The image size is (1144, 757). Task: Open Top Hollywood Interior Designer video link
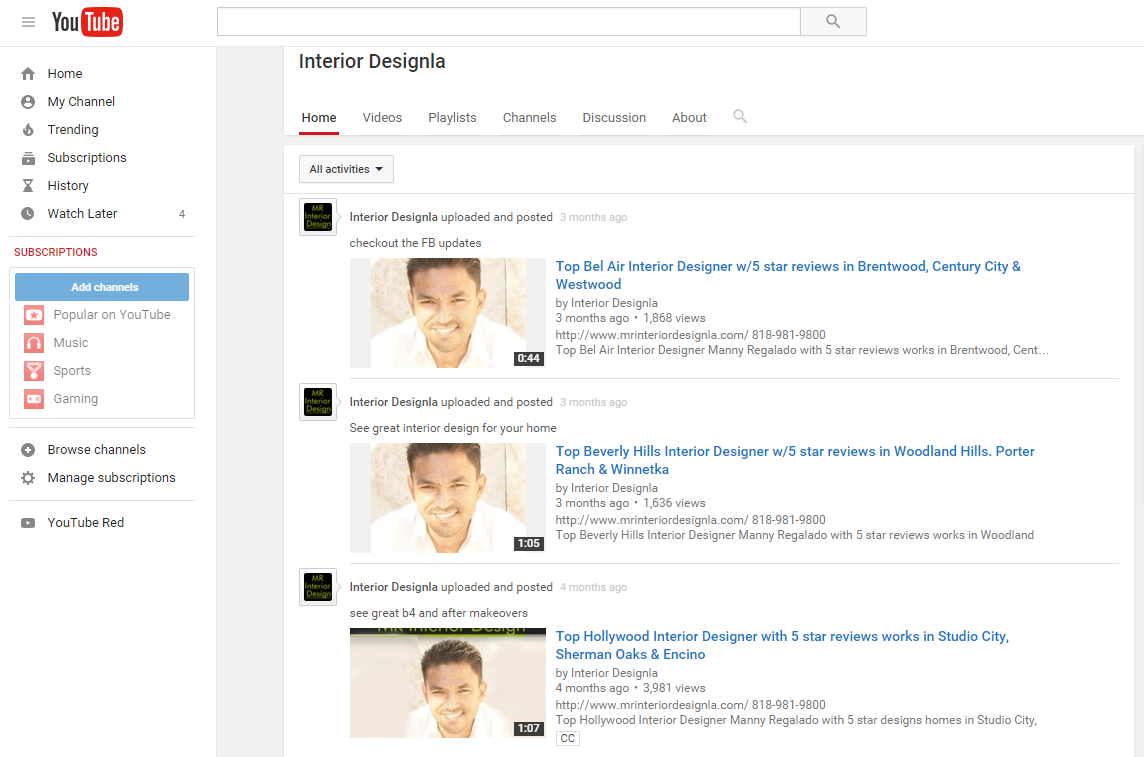tap(782, 645)
